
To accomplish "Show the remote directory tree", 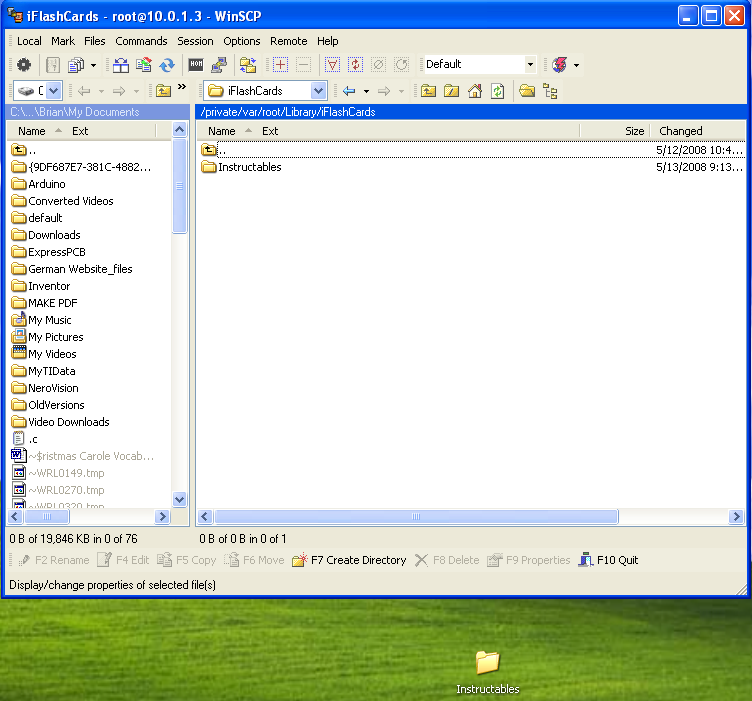I will (550, 91).
